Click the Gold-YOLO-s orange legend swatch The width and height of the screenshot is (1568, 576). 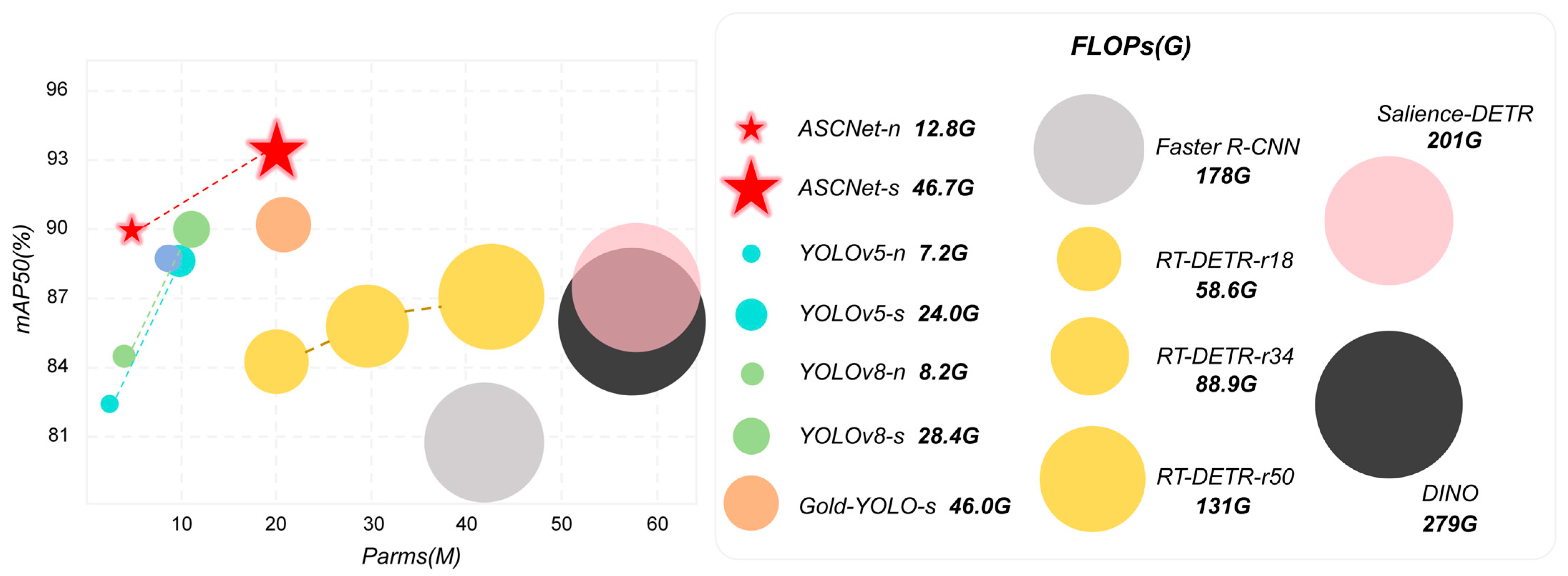pos(750,503)
